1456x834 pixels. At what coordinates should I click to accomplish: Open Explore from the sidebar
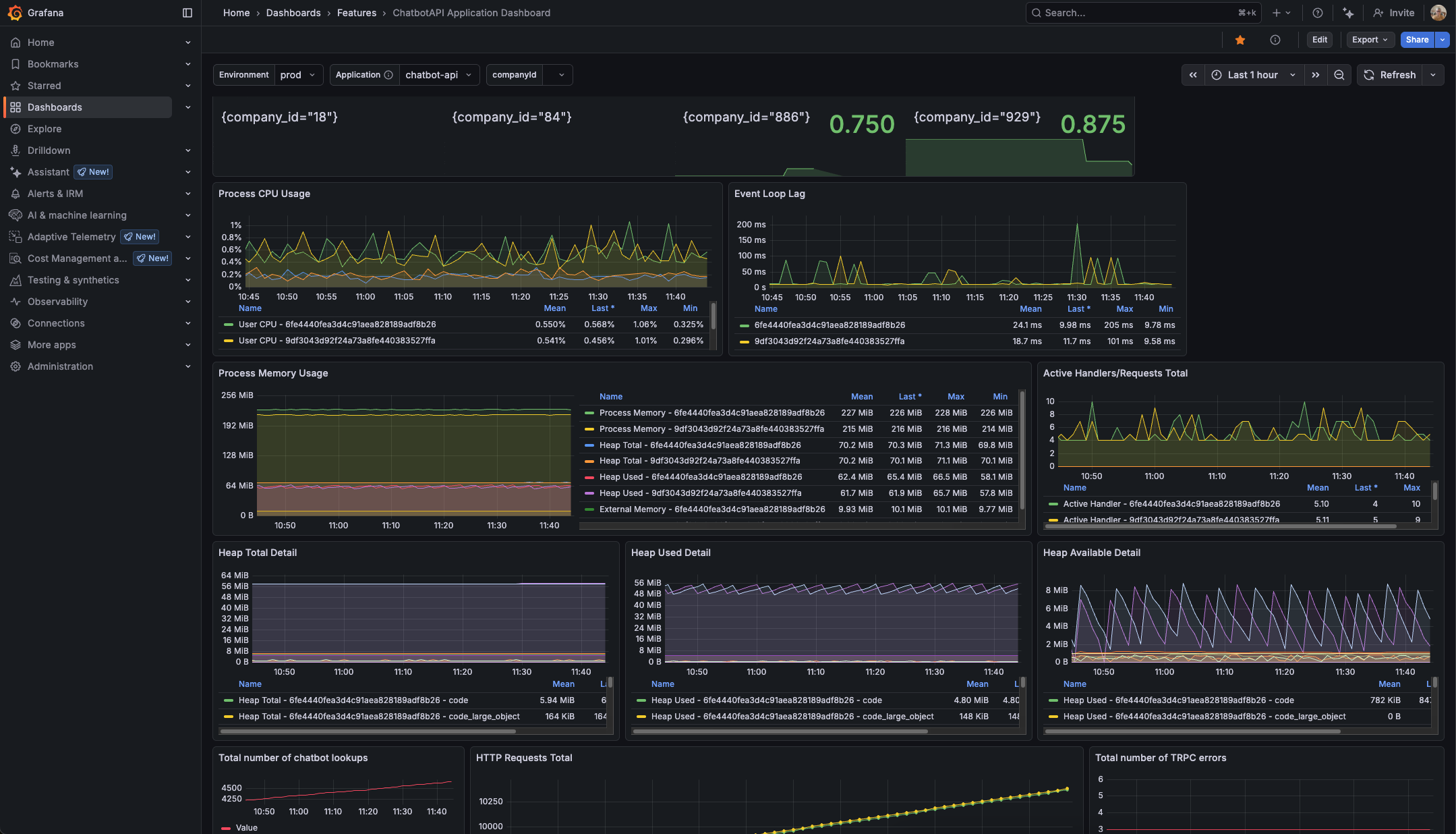(x=45, y=129)
